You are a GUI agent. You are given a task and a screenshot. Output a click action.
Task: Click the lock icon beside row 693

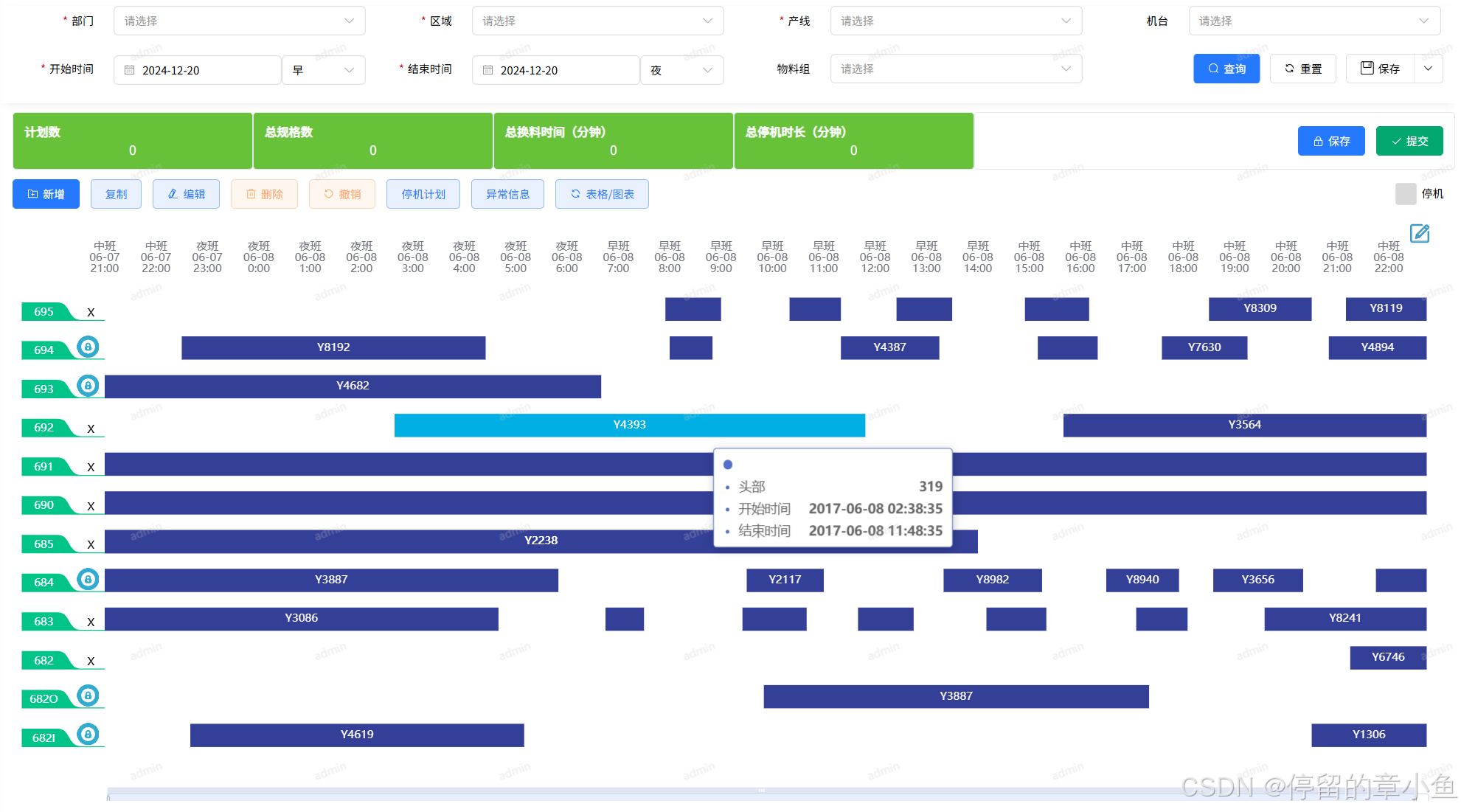pyautogui.click(x=88, y=385)
